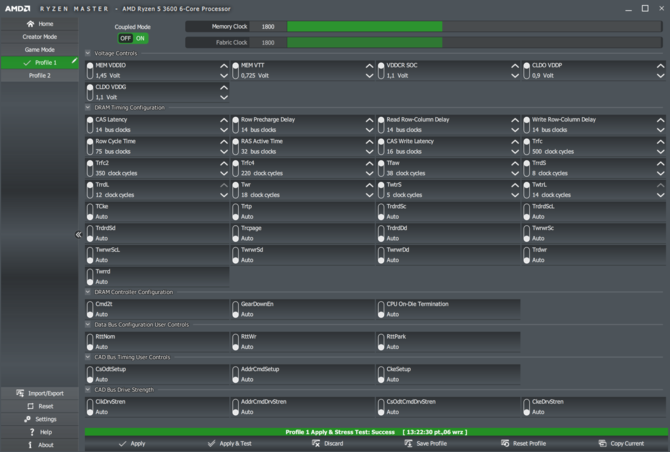Viewport: 670px width, 452px height.
Task: Open Settings label in sidebar
Action: pyautogui.click(x=46, y=419)
